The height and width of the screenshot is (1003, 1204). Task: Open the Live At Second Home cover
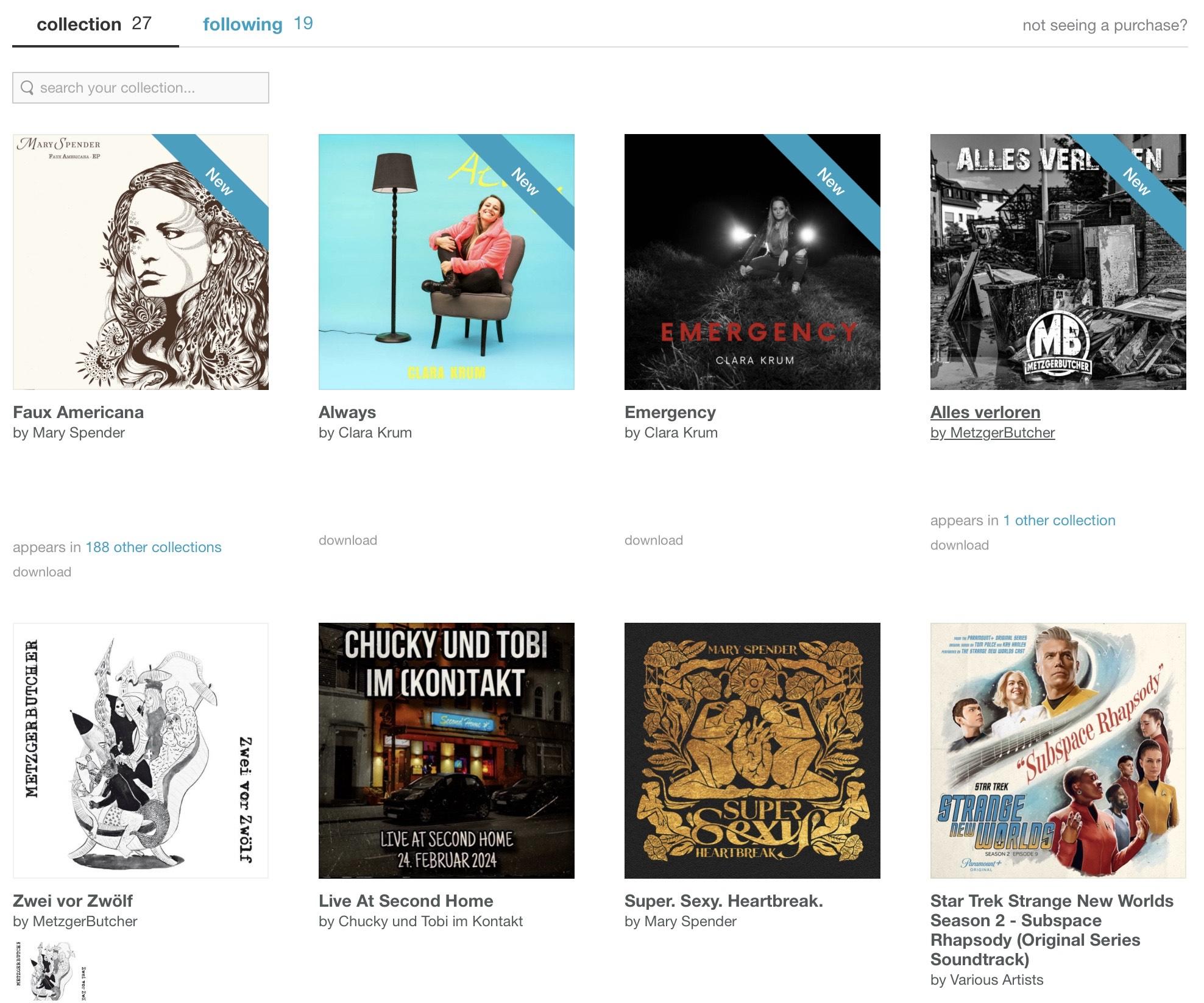[x=447, y=751]
